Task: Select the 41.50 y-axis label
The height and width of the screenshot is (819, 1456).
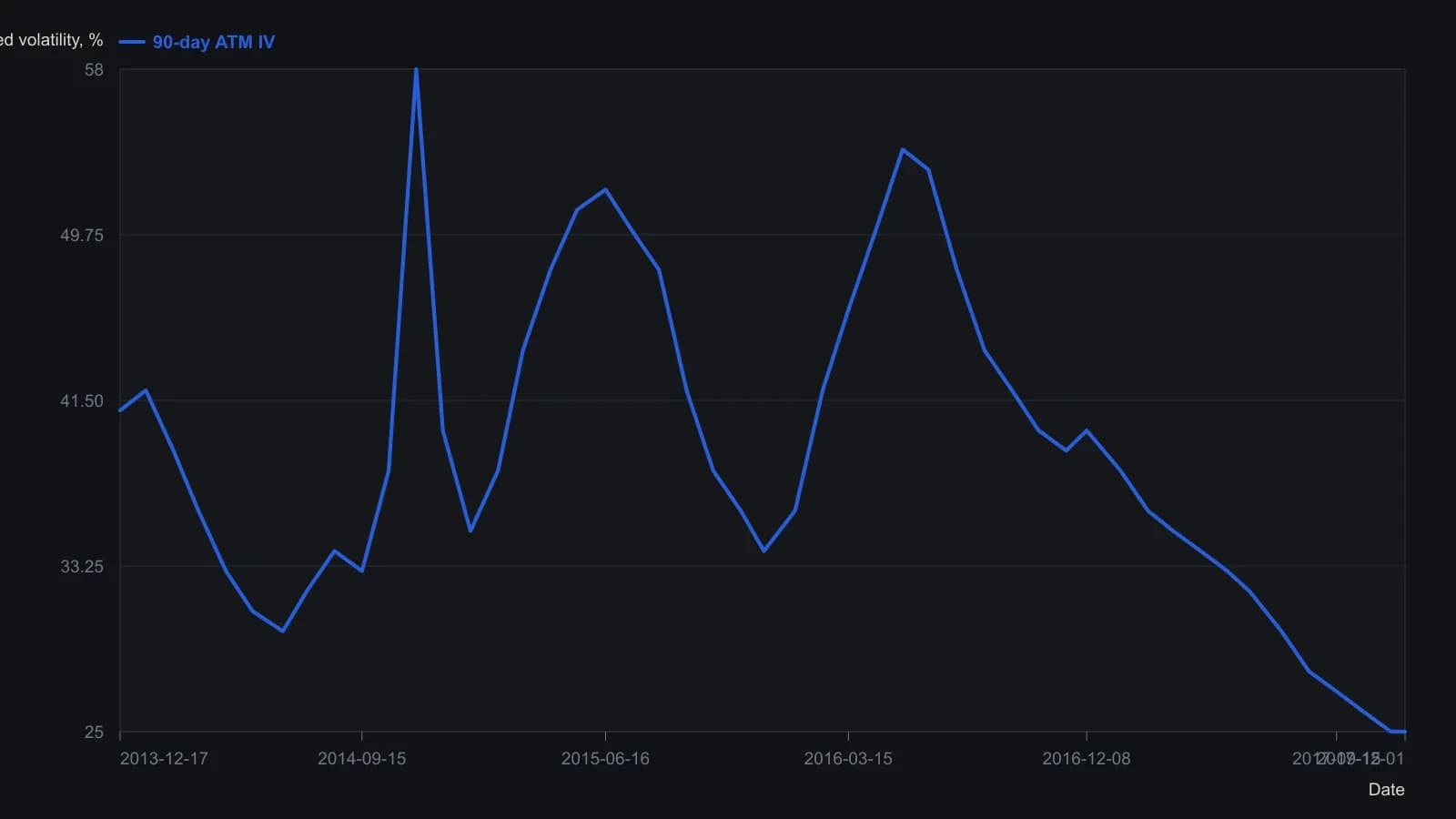Action: pyautogui.click(x=82, y=401)
